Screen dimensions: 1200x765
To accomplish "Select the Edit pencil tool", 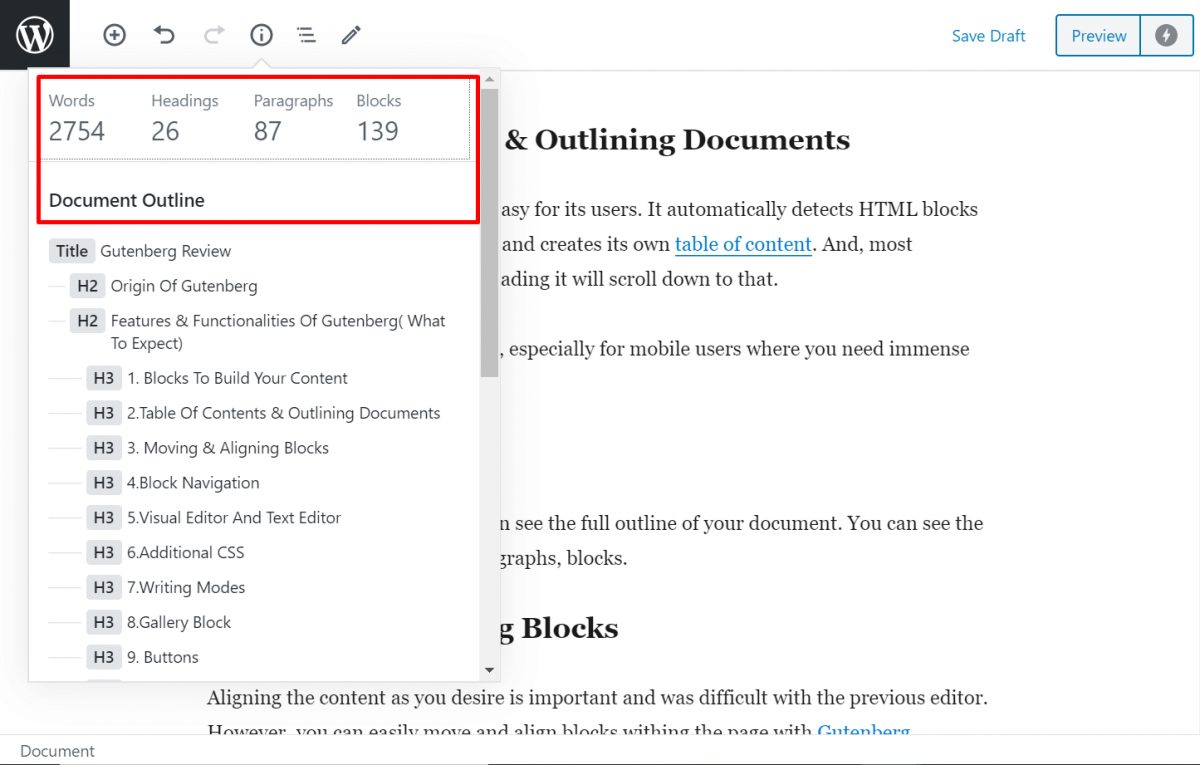I will click(351, 35).
